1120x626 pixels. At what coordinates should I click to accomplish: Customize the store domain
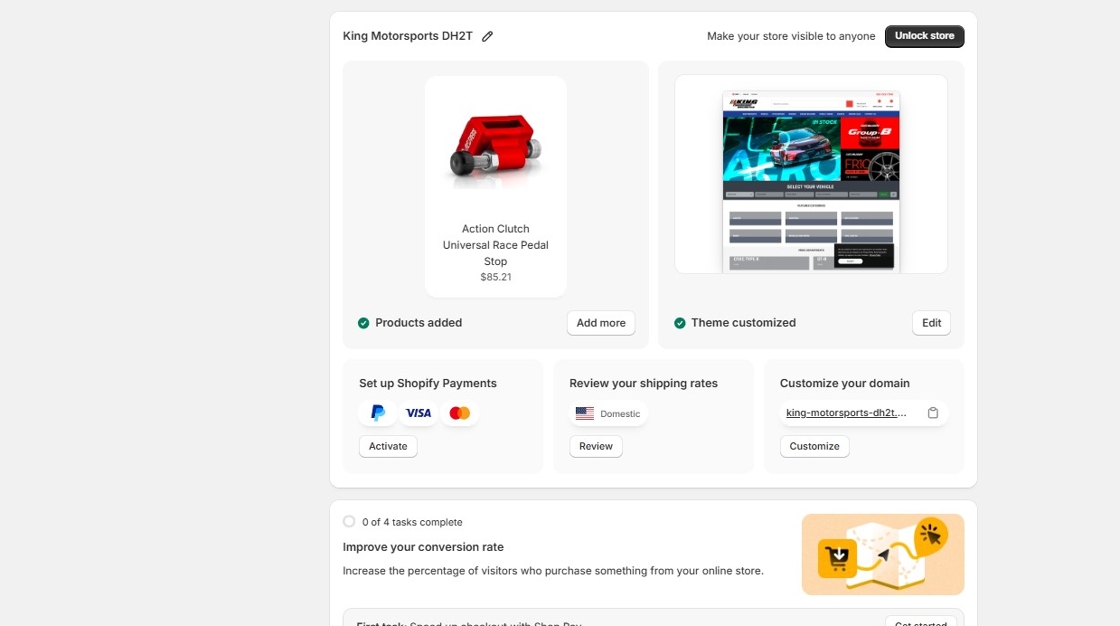pyautogui.click(x=814, y=446)
